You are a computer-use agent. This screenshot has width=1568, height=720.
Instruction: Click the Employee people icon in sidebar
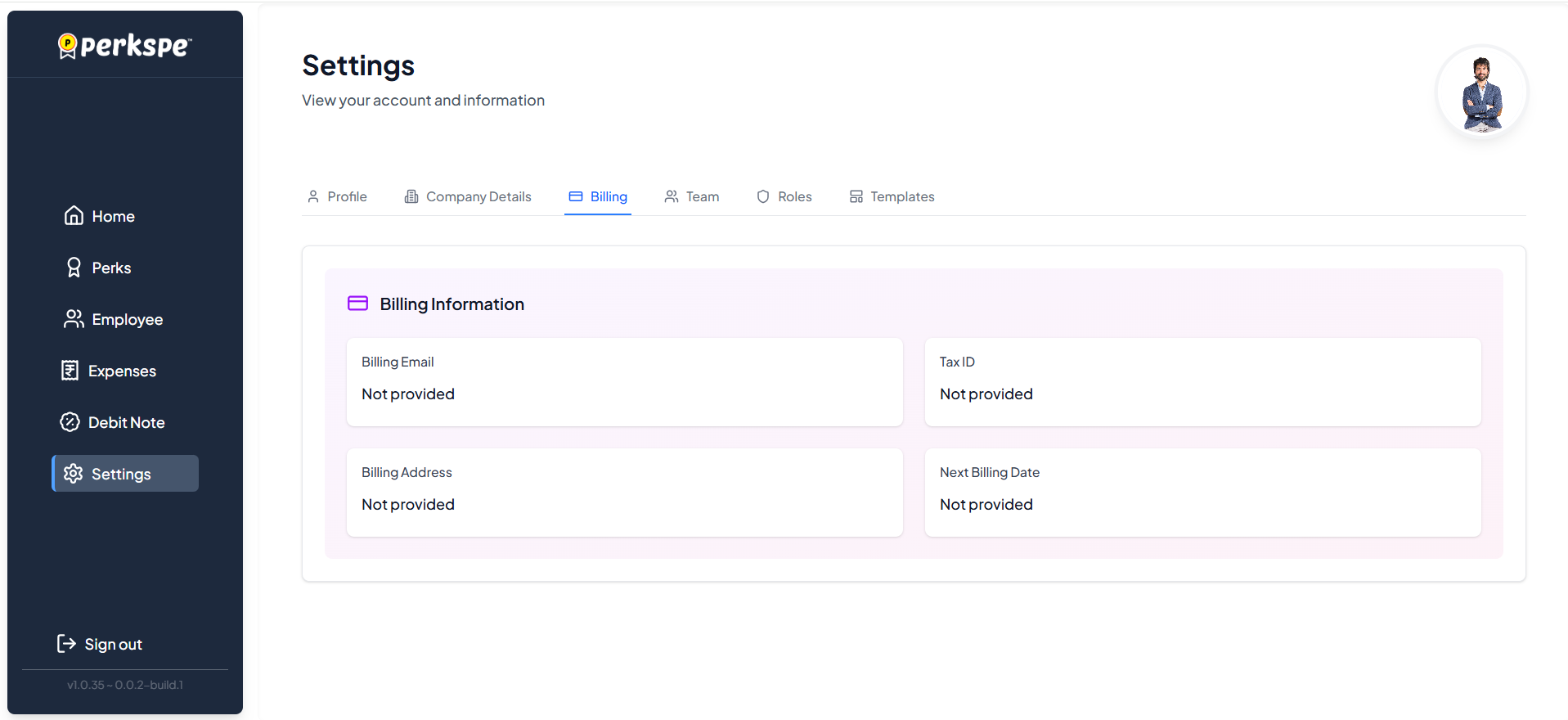(74, 319)
